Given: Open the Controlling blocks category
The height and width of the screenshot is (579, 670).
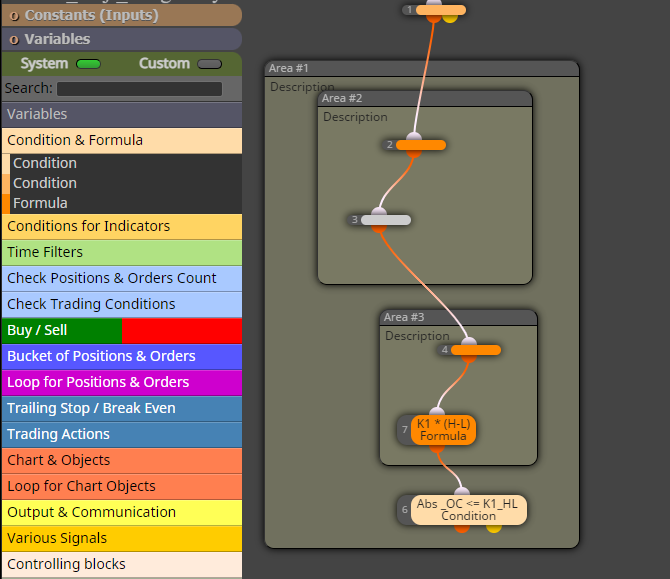Looking at the screenshot, I should [122, 565].
